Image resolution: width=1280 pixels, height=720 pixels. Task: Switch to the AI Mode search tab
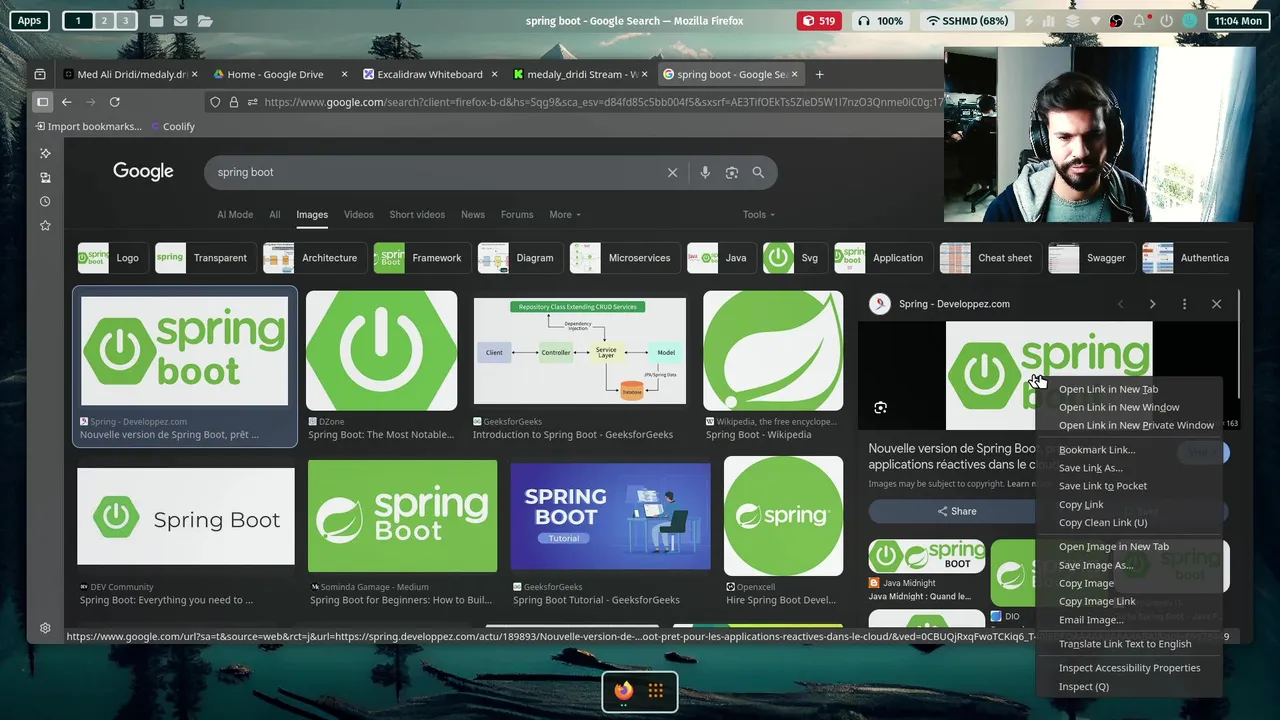(x=235, y=214)
